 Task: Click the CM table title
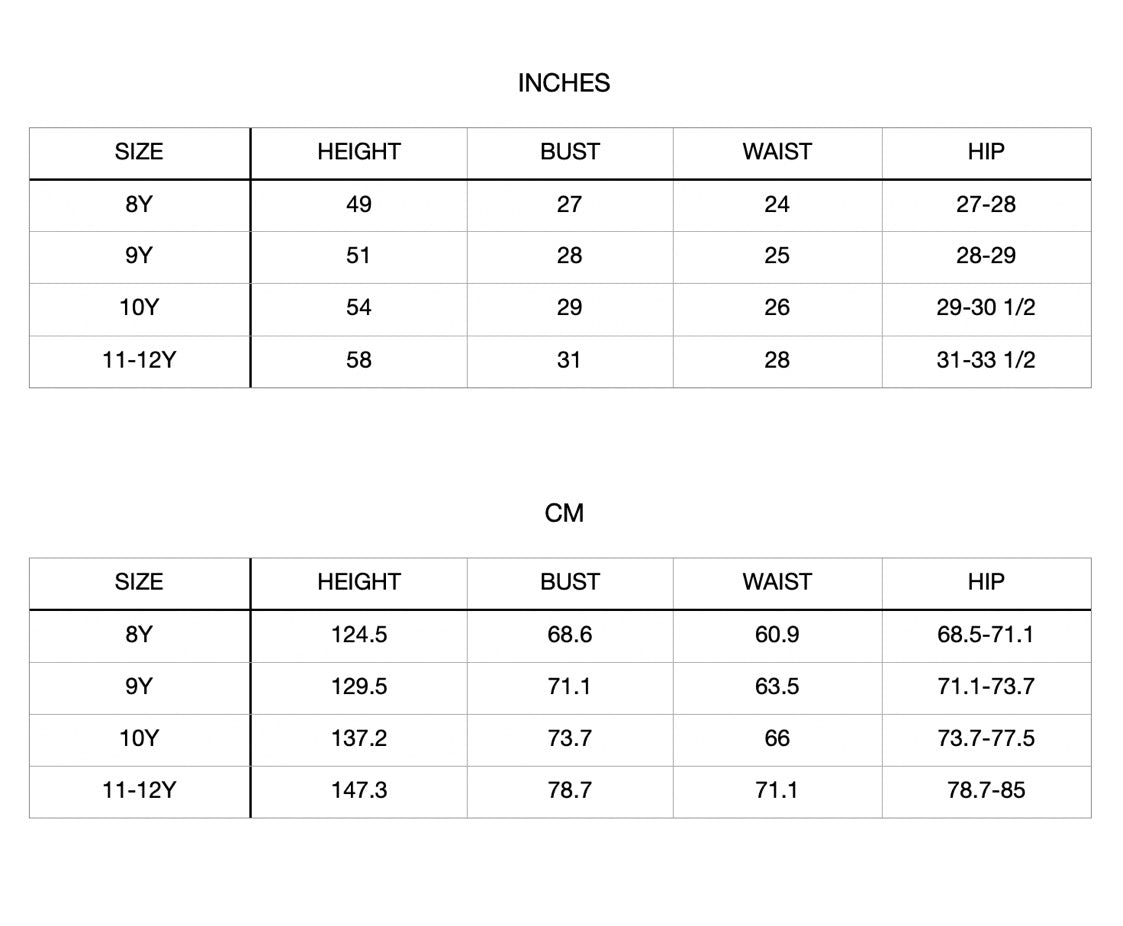pyautogui.click(x=564, y=513)
